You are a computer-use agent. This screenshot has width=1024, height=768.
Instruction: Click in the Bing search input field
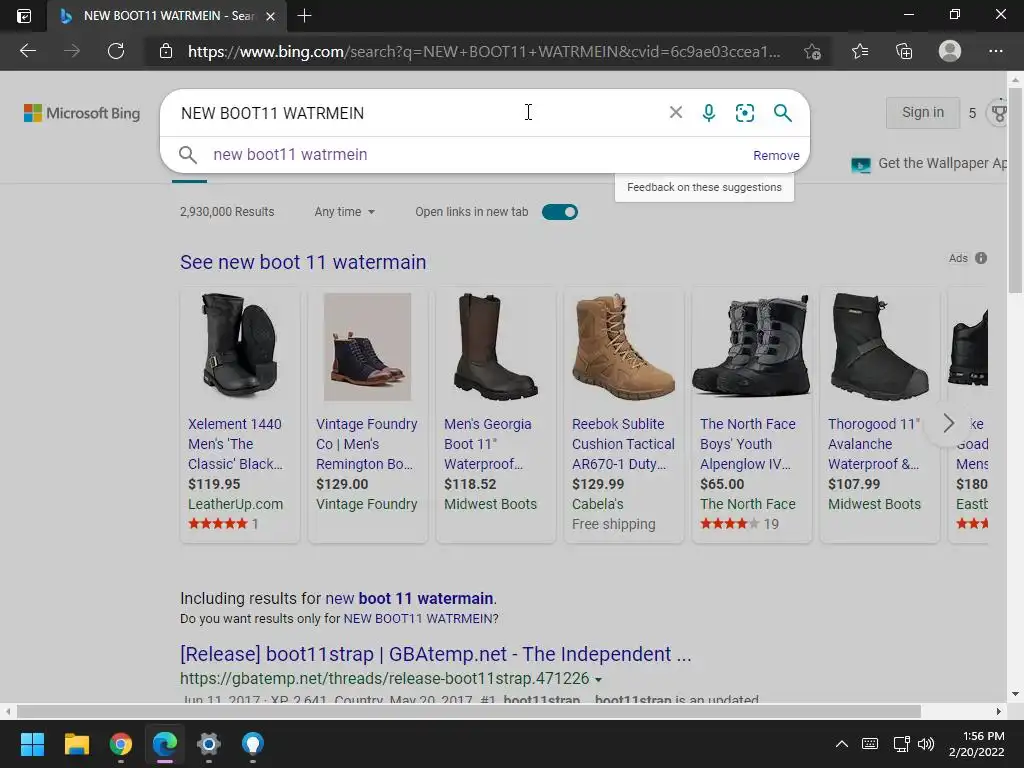(418, 113)
